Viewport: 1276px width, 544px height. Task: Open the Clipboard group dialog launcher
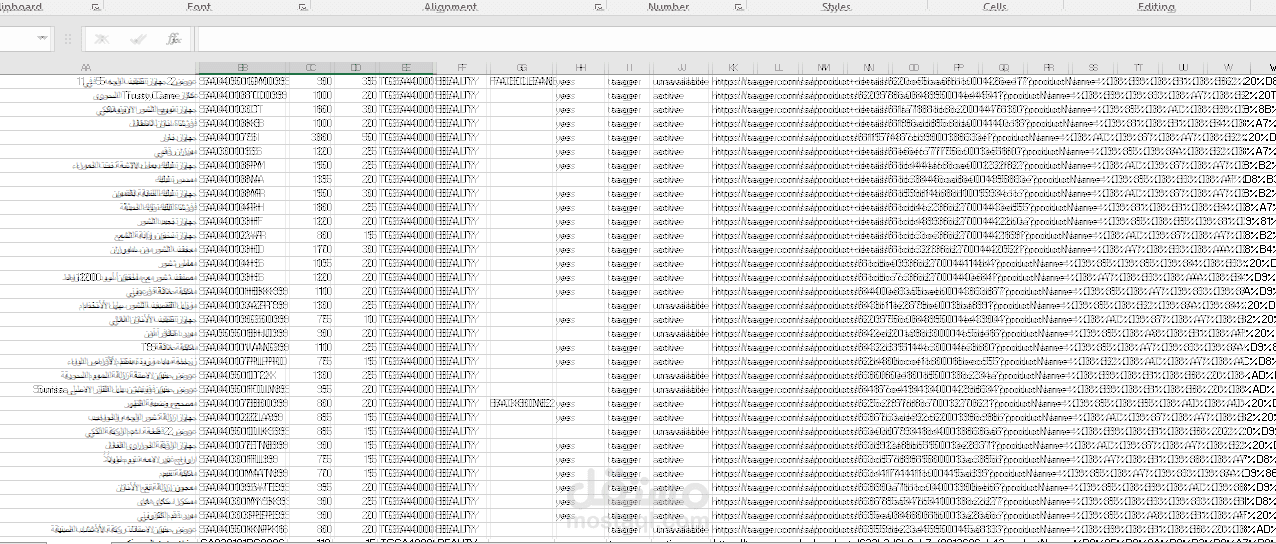[x=96, y=7]
